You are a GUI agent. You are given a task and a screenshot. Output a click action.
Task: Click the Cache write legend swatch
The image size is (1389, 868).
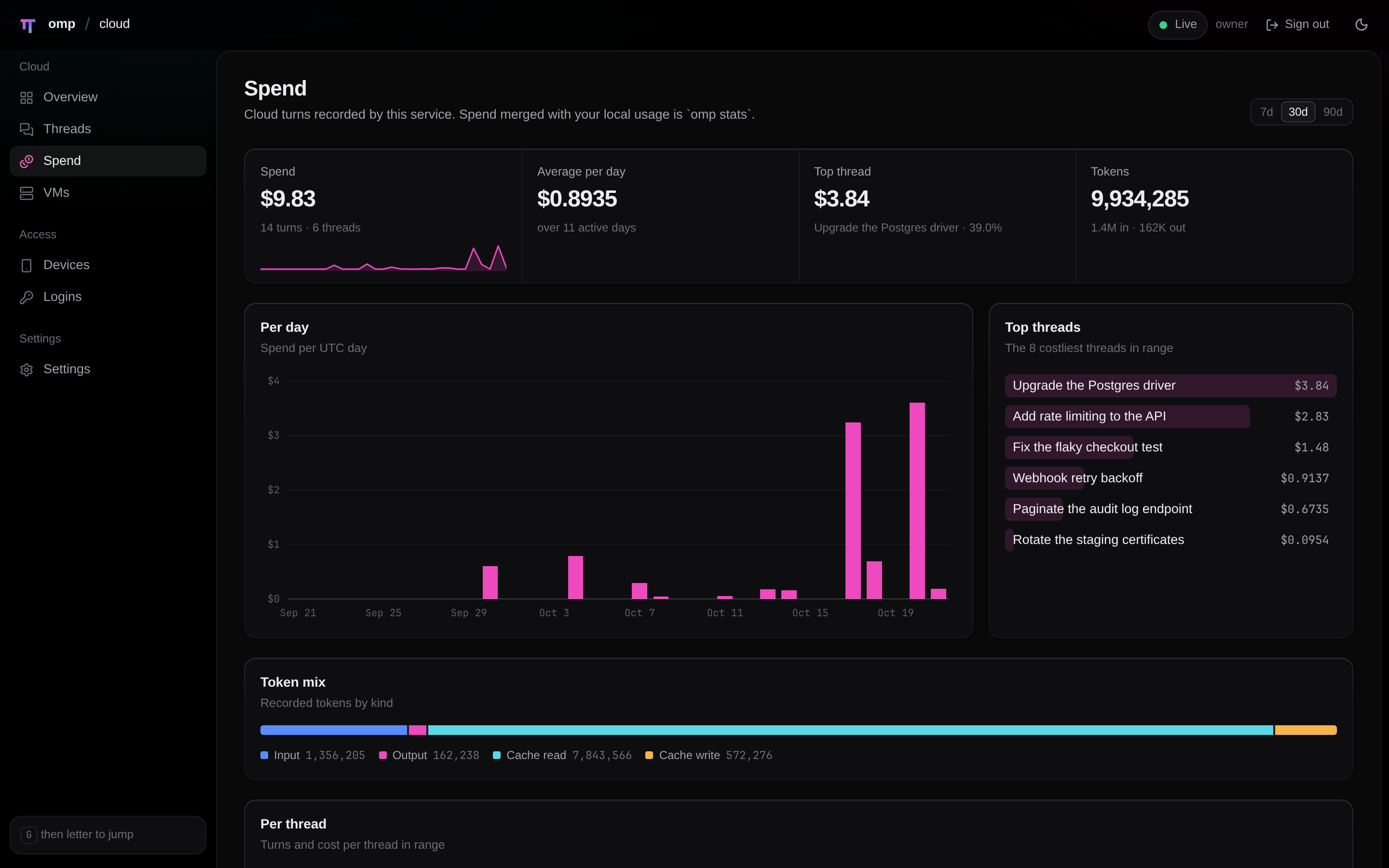pyautogui.click(x=649, y=756)
